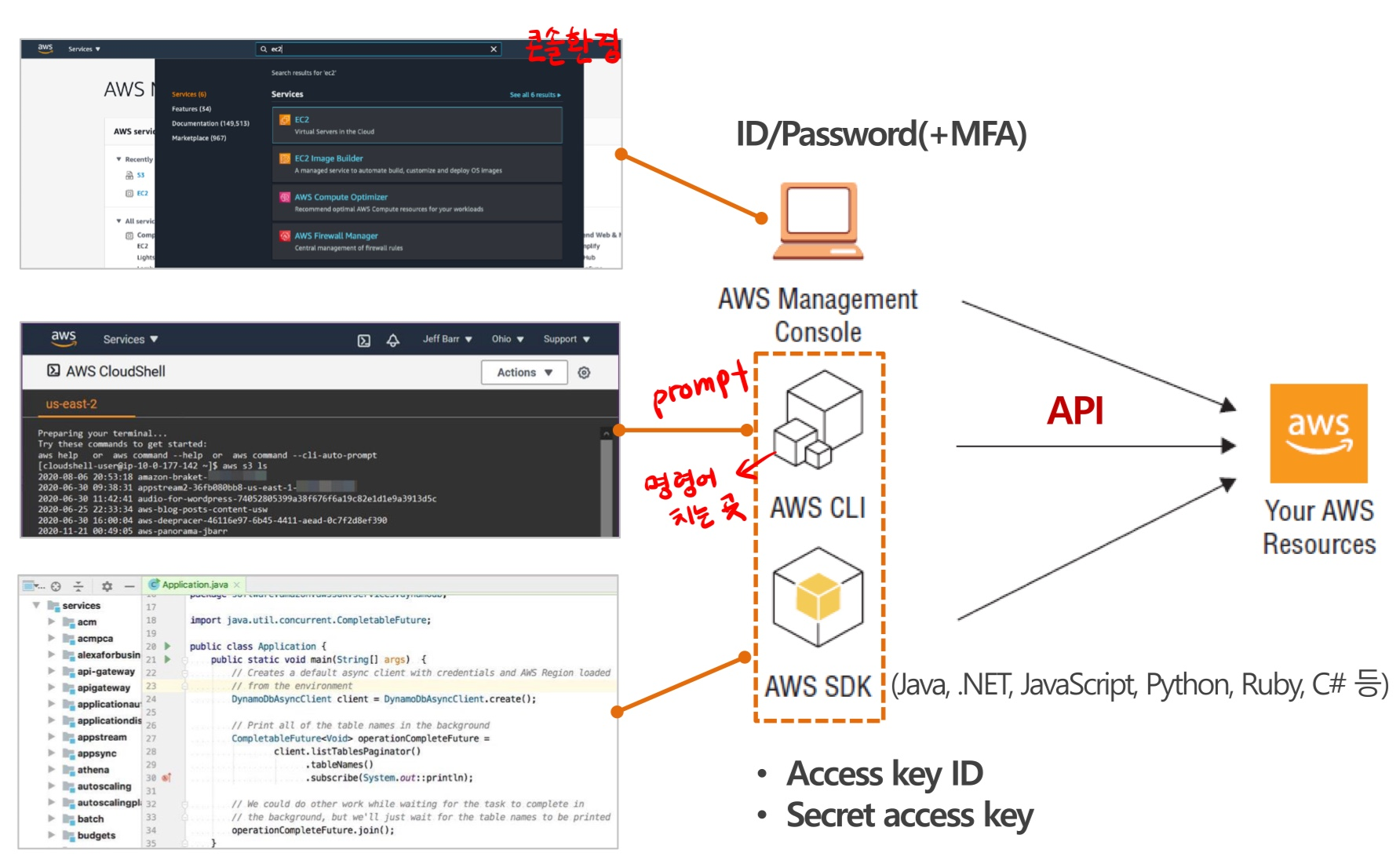Open S3 under recently visited services
This screenshot has width=1400, height=864.
point(140,176)
